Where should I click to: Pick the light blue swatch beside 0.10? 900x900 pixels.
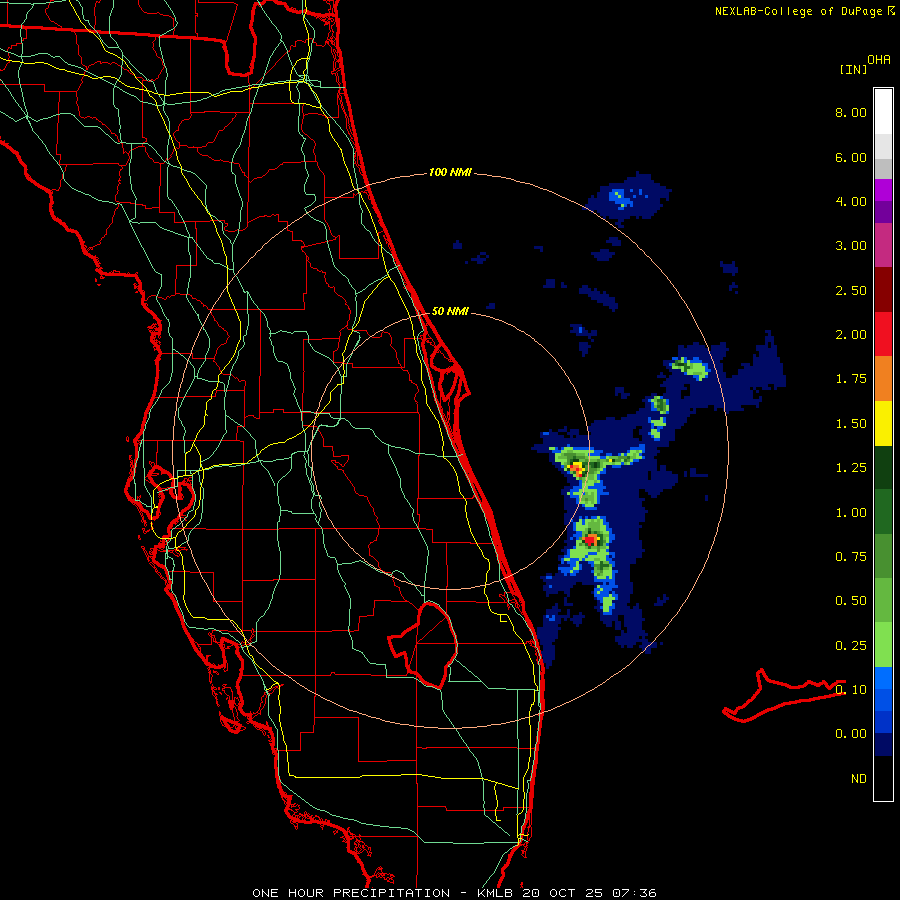point(883,678)
